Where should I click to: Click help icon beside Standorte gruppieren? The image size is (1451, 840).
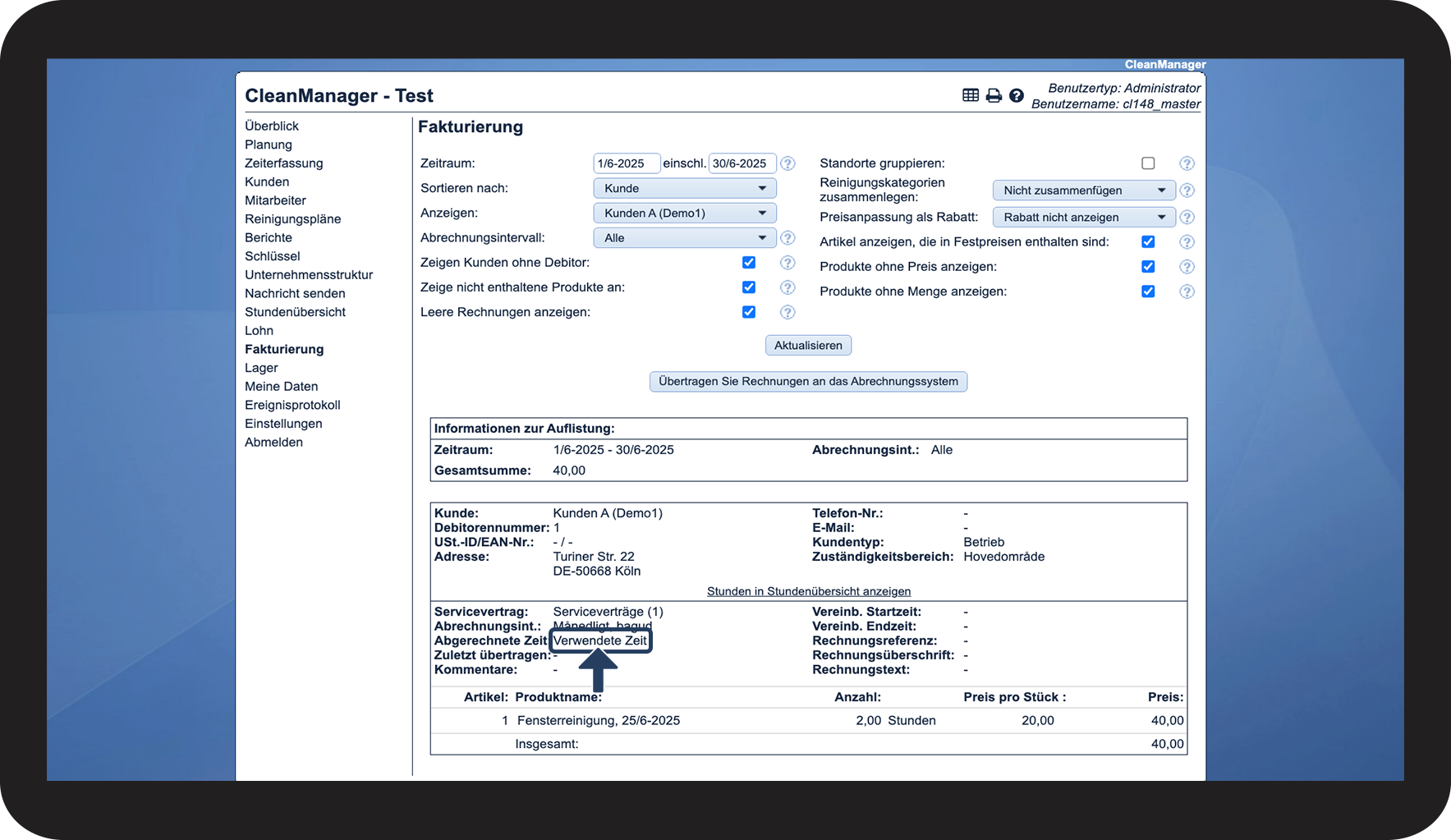tap(1187, 163)
